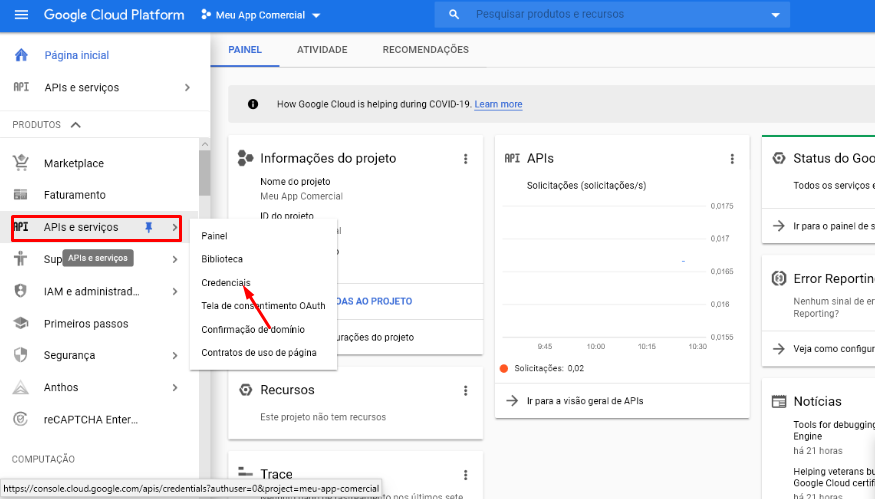Click the sidebar scroll-up arrow
The width and height of the screenshot is (875, 499).
[x=204, y=143]
